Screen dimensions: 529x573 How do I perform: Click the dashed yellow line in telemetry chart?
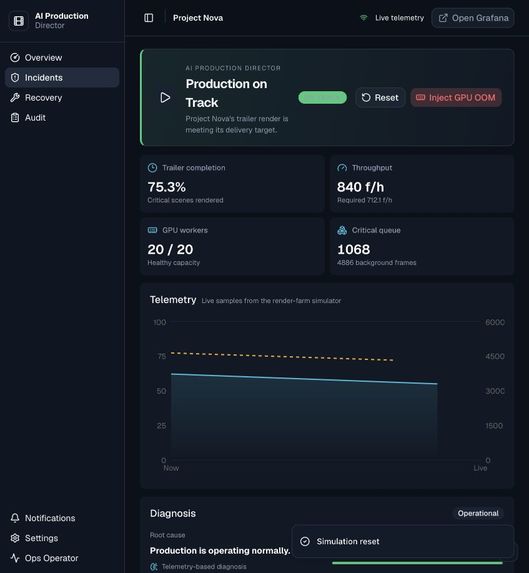(x=282, y=356)
